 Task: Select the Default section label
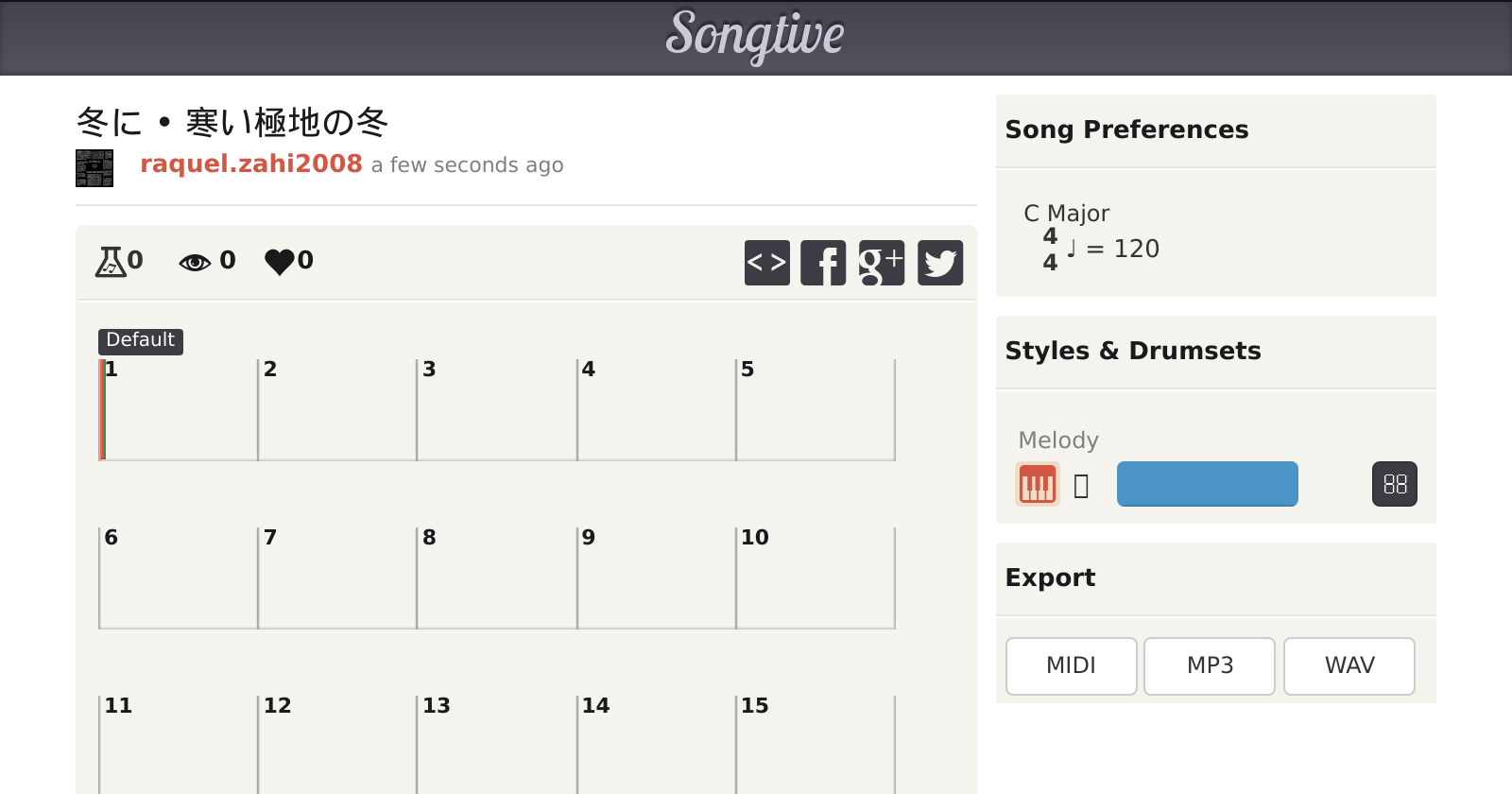tap(140, 340)
